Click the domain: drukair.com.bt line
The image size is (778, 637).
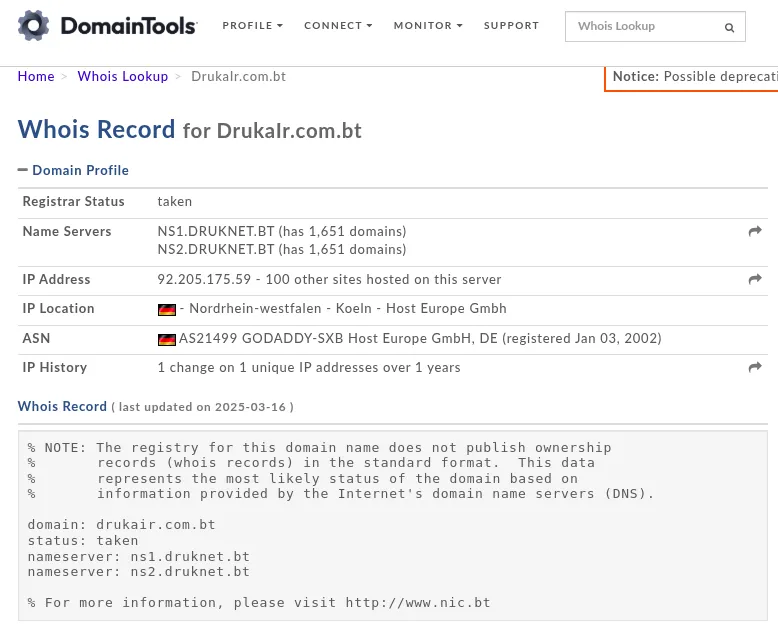[x=122, y=525]
